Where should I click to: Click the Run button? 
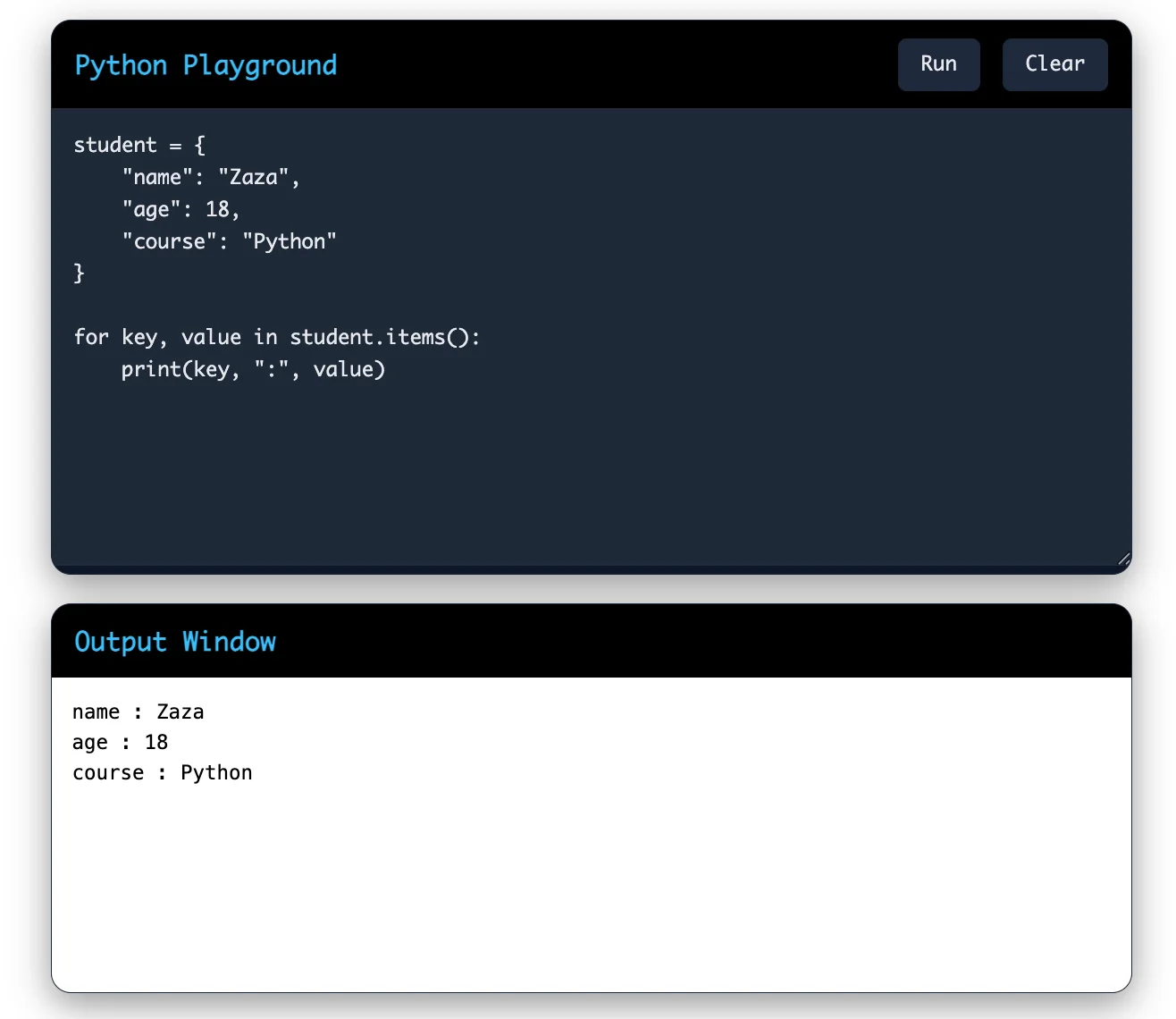938,64
